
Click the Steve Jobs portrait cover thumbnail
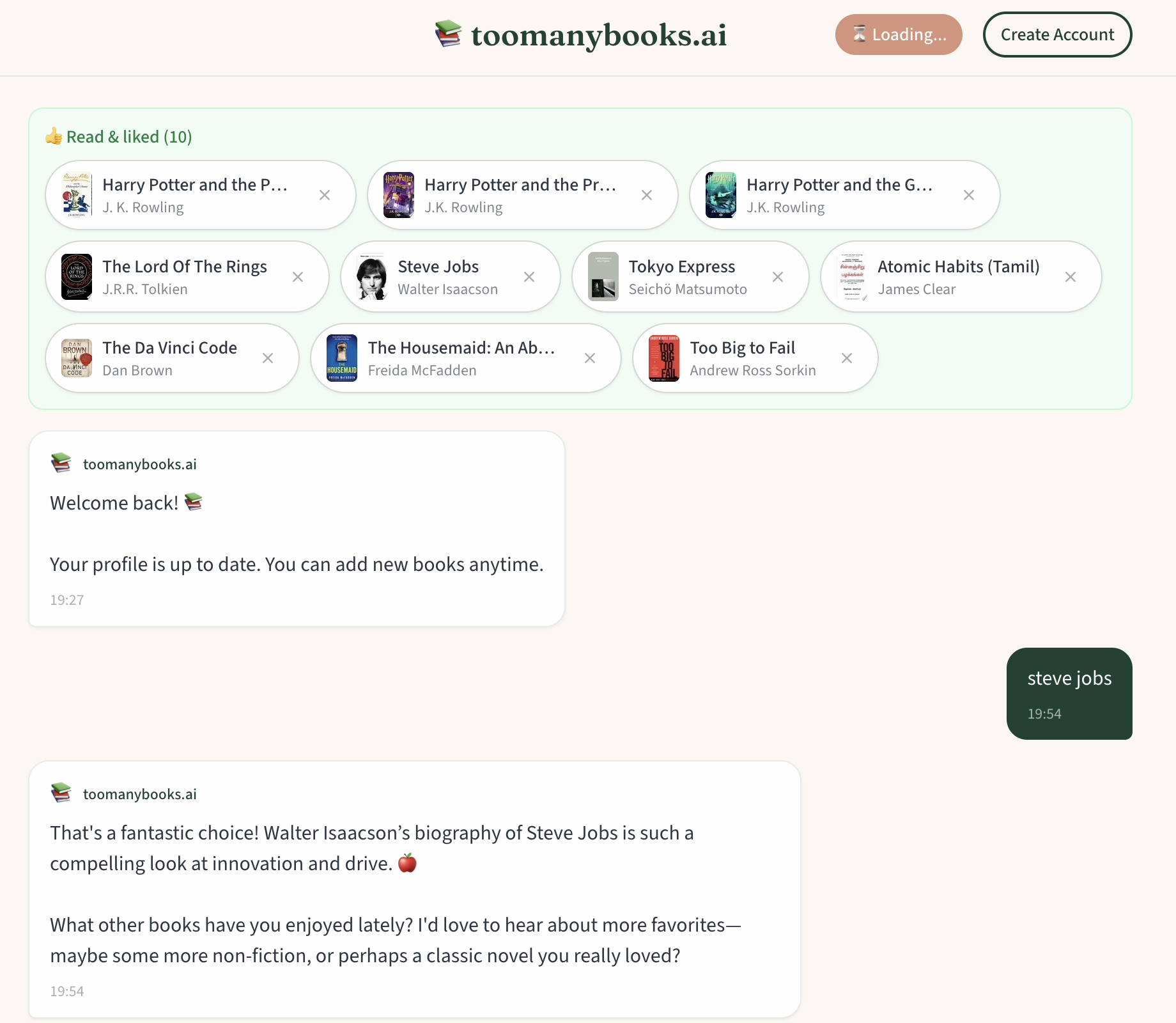tap(373, 276)
